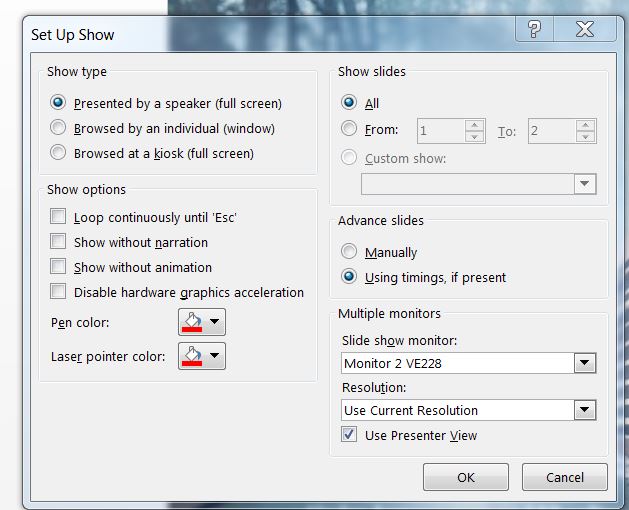Click Use Current Resolution combo box text
The width and height of the screenshot is (629, 510).
click(411, 410)
